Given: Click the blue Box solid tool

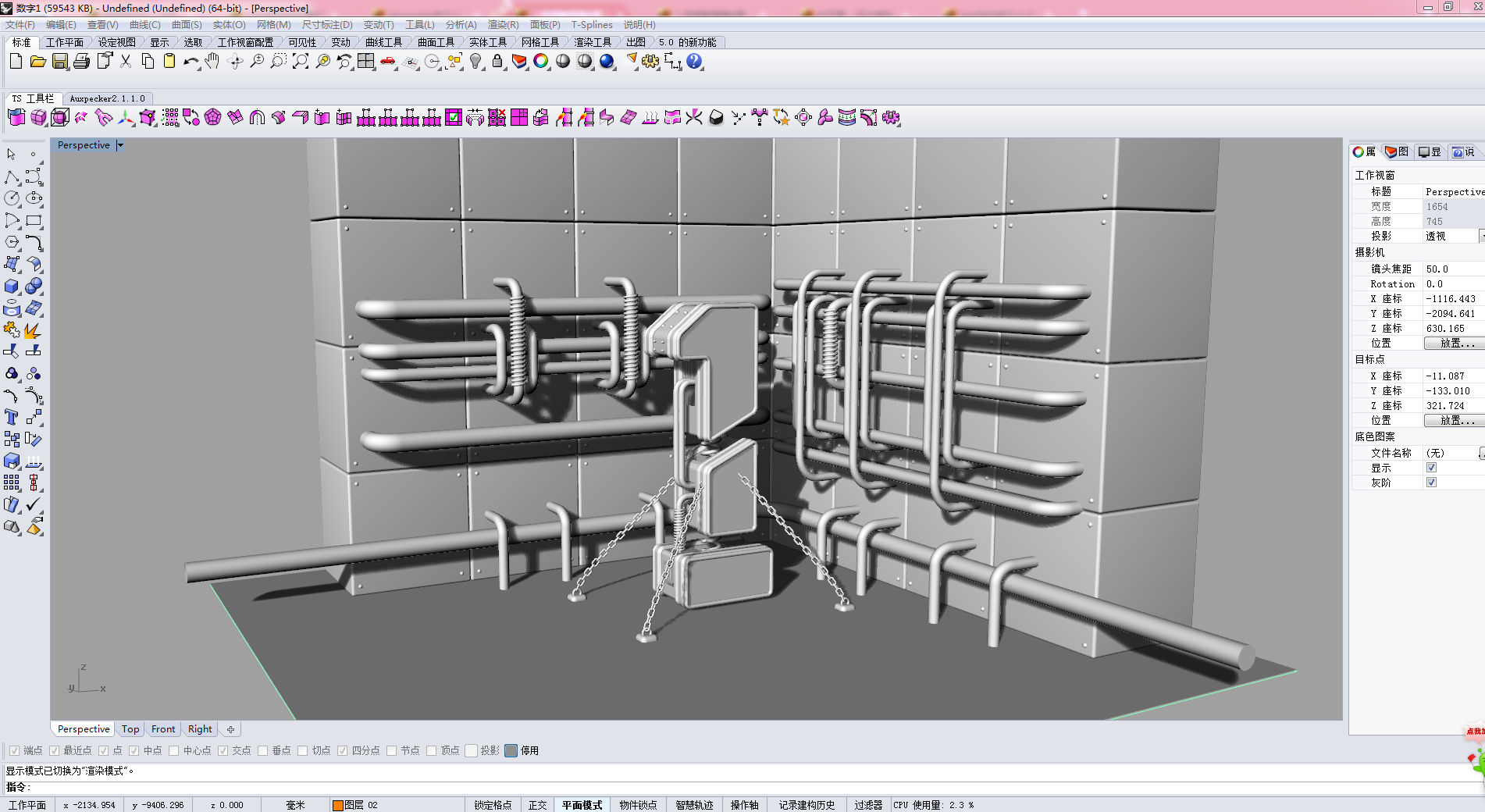Looking at the screenshot, I should click(12, 287).
